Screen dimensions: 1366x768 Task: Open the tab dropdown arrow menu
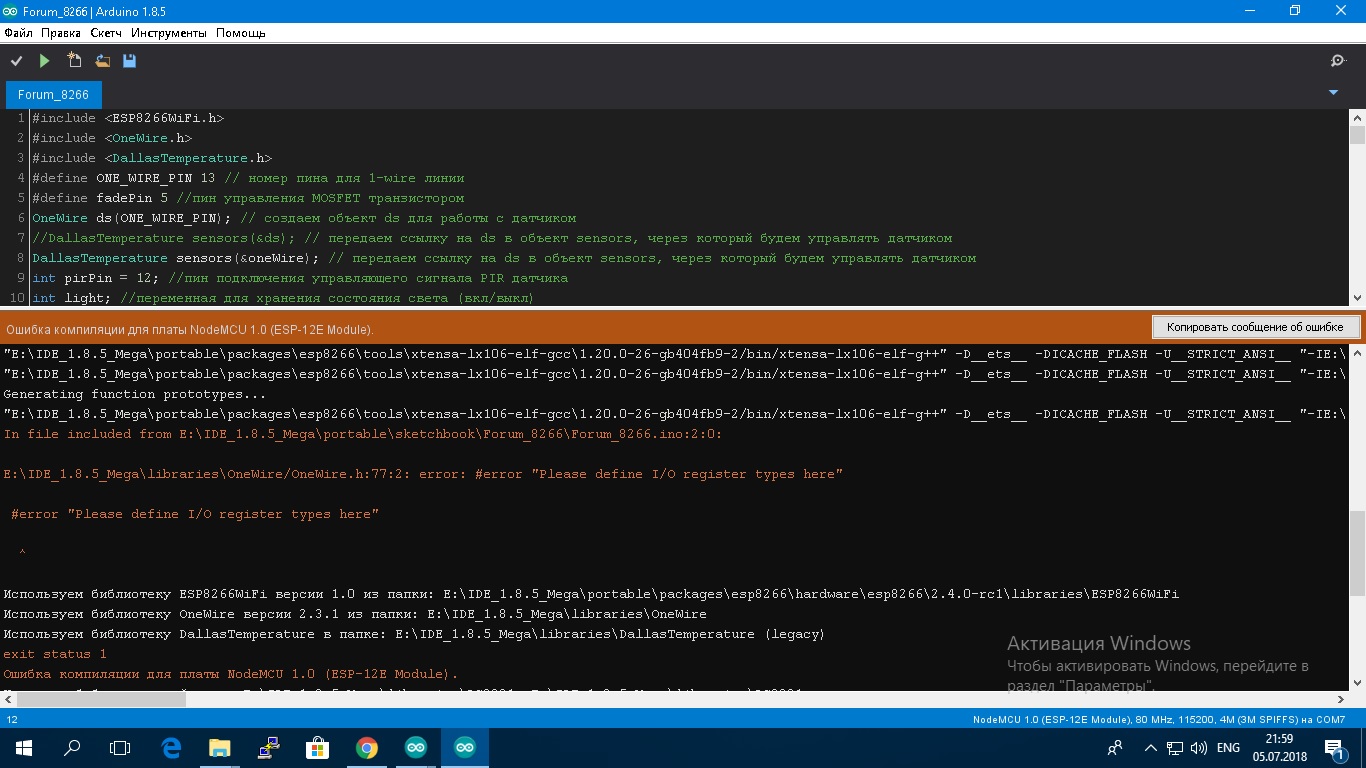1333,93
